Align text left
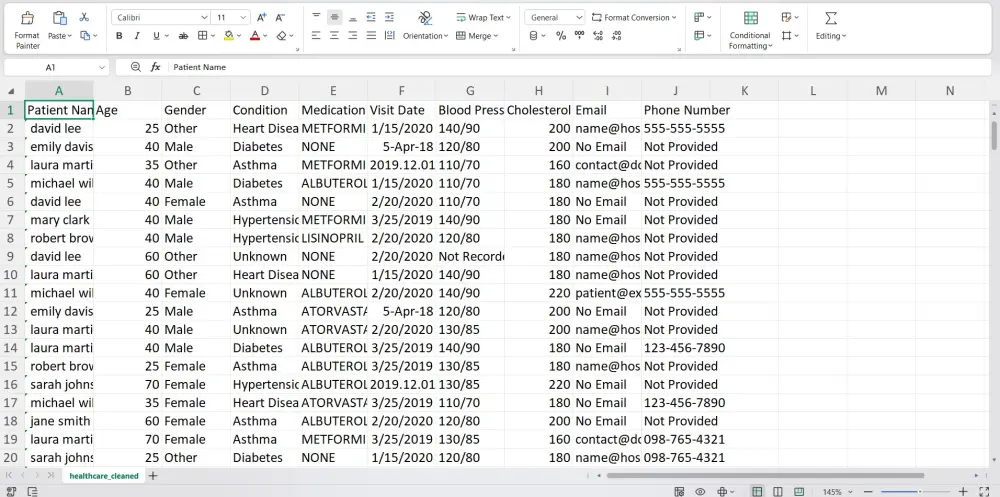This screenshot has height=497, width=1000. [316, 36]
